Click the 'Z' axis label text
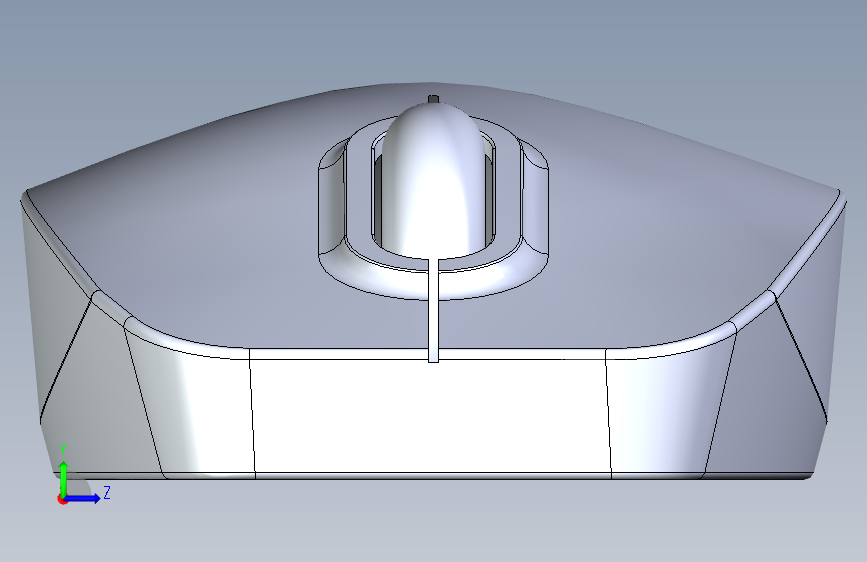The height and width of the screenshot is (562, 867). [107, 492]
